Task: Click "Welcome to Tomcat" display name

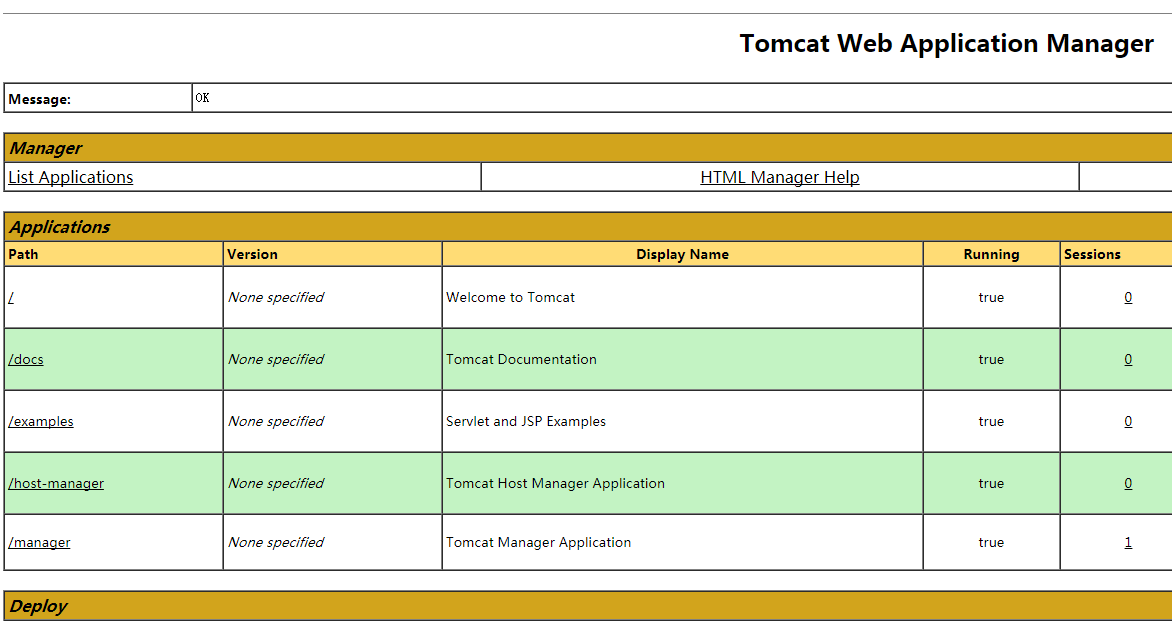Action: [511, 297]
